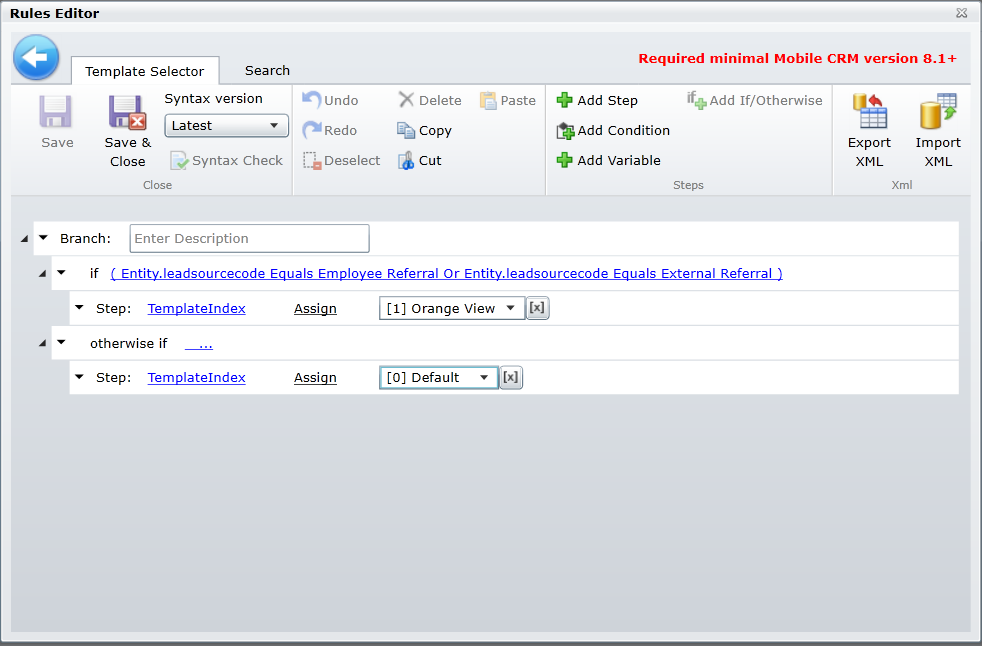Screen dimensions: 982x646
Task: Close the Rules Editor window
Action: click(x=961, y=13)
